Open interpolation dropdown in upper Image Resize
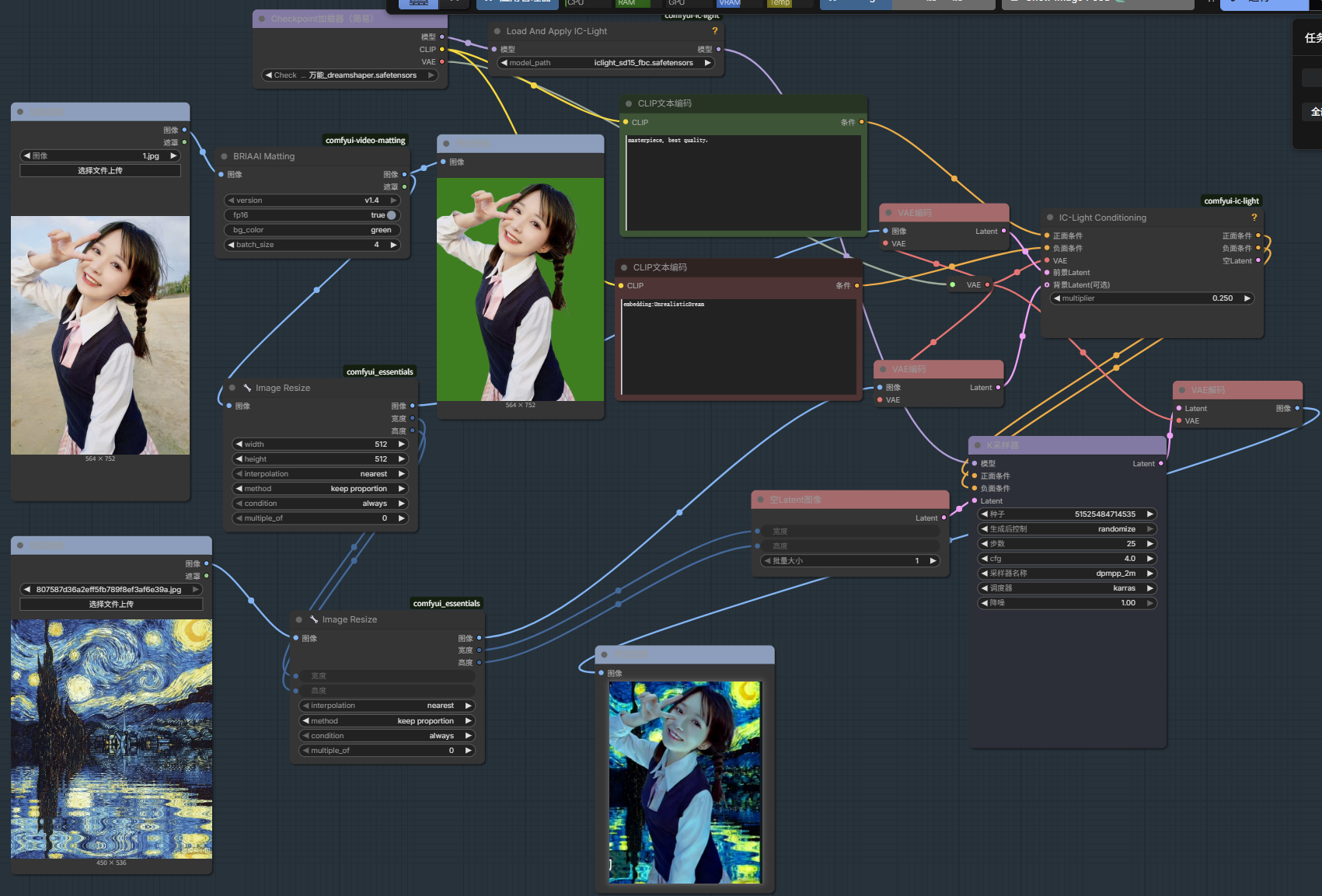The image size is (1322, 896). pos(320,474)
